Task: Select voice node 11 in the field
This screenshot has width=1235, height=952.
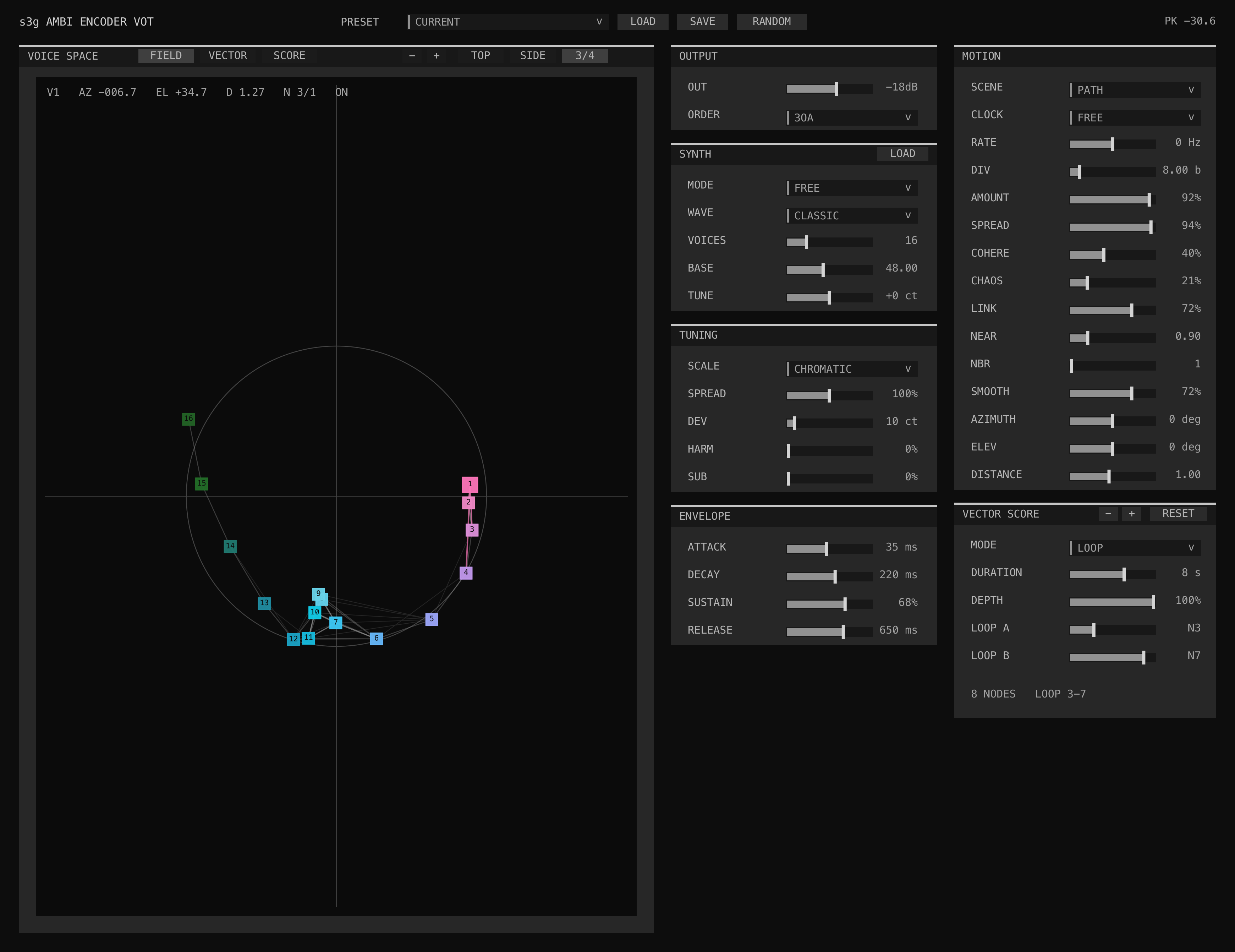Action: pyautogui.click(x=308, y=638)
